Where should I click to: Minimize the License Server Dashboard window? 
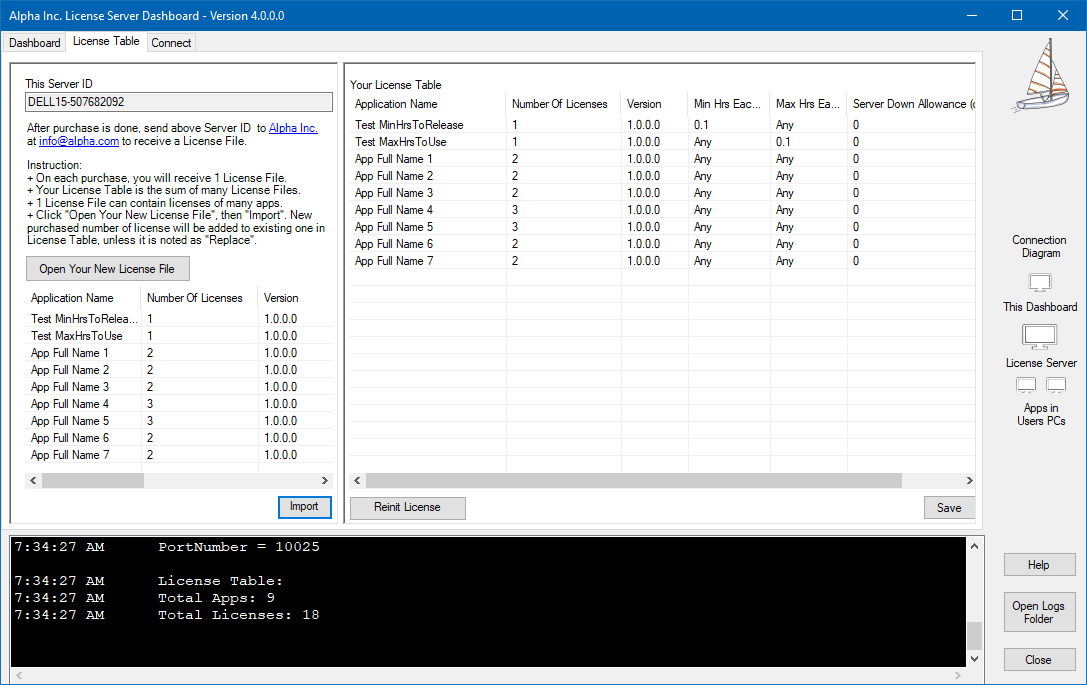972,15
